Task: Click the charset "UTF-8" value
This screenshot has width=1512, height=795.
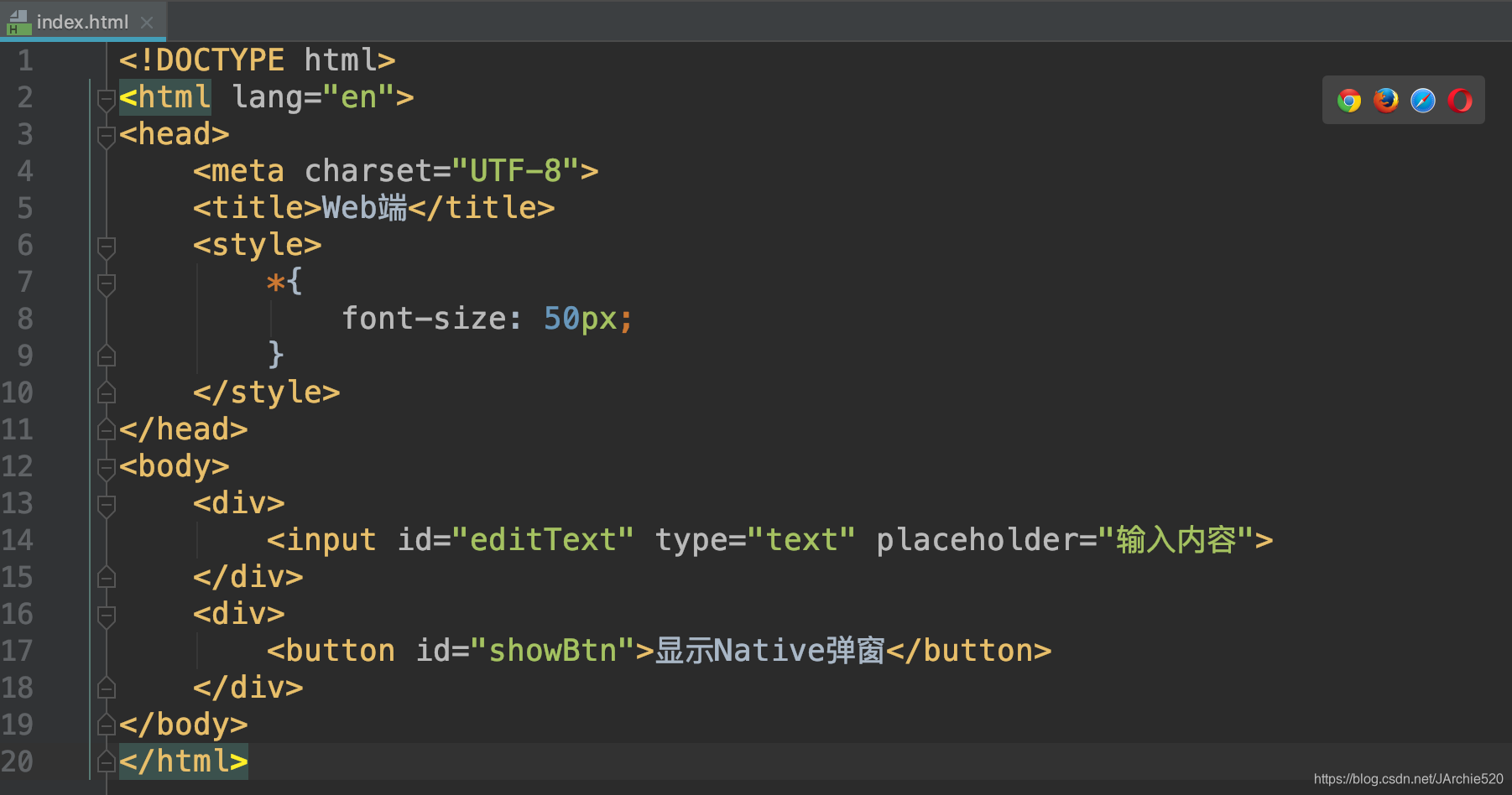Action: coord(516,171)
